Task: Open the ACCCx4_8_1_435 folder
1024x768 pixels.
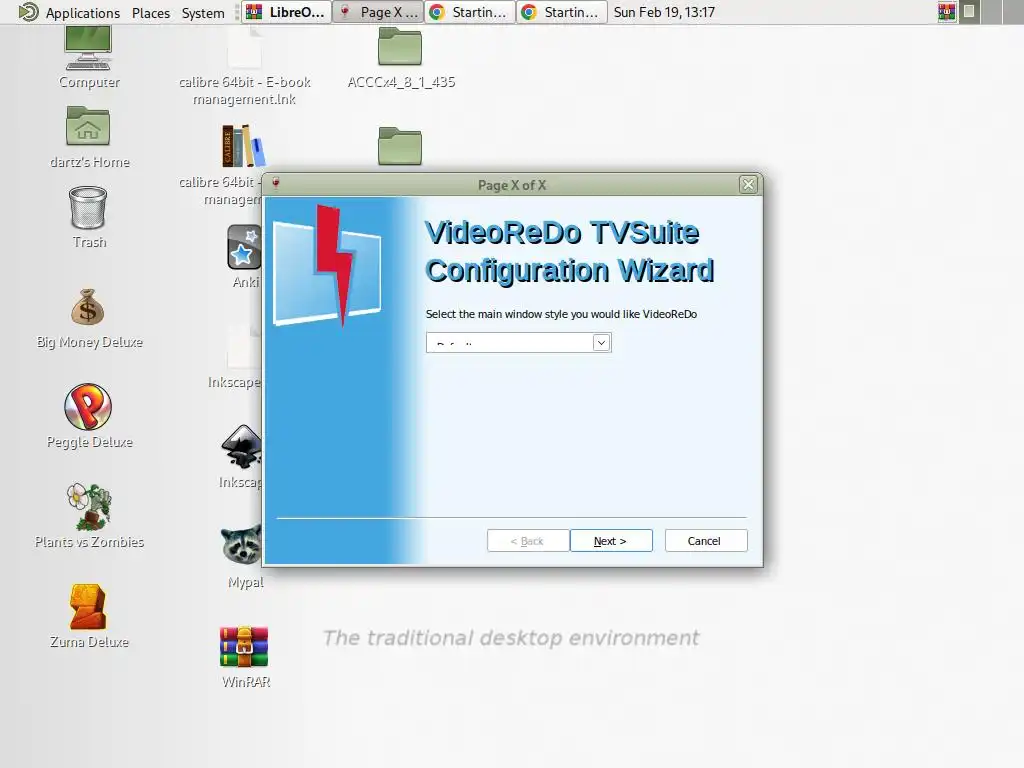Action: (x=400, y=46)
